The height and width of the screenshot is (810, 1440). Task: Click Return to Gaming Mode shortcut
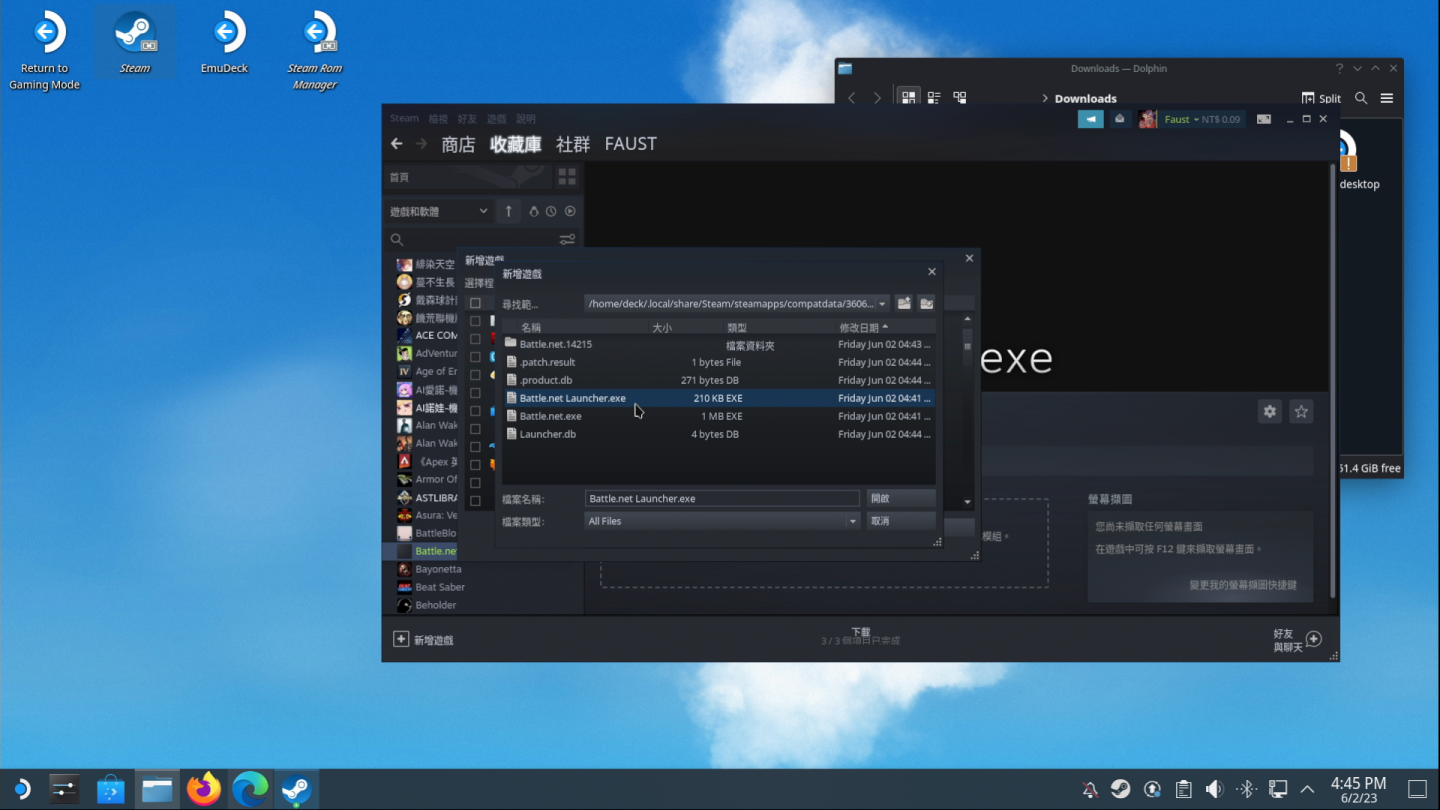[x=44, y=50]
